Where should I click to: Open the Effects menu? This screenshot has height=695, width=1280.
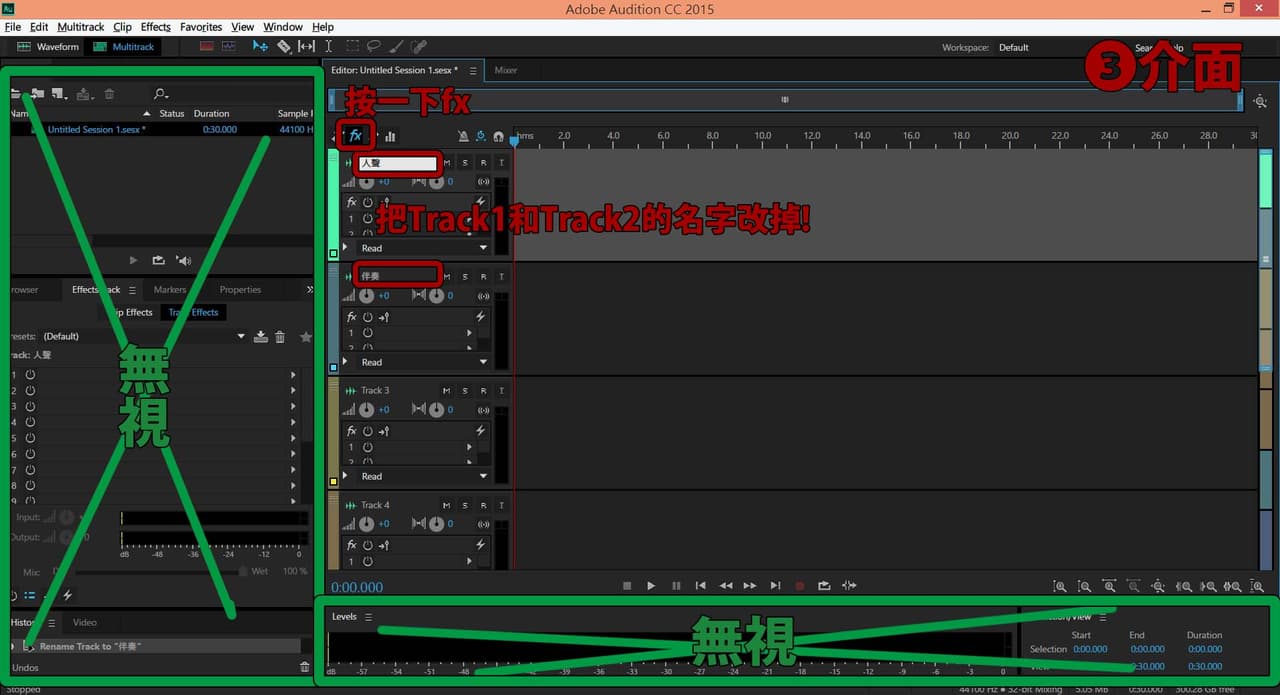[x=155, y=27]
